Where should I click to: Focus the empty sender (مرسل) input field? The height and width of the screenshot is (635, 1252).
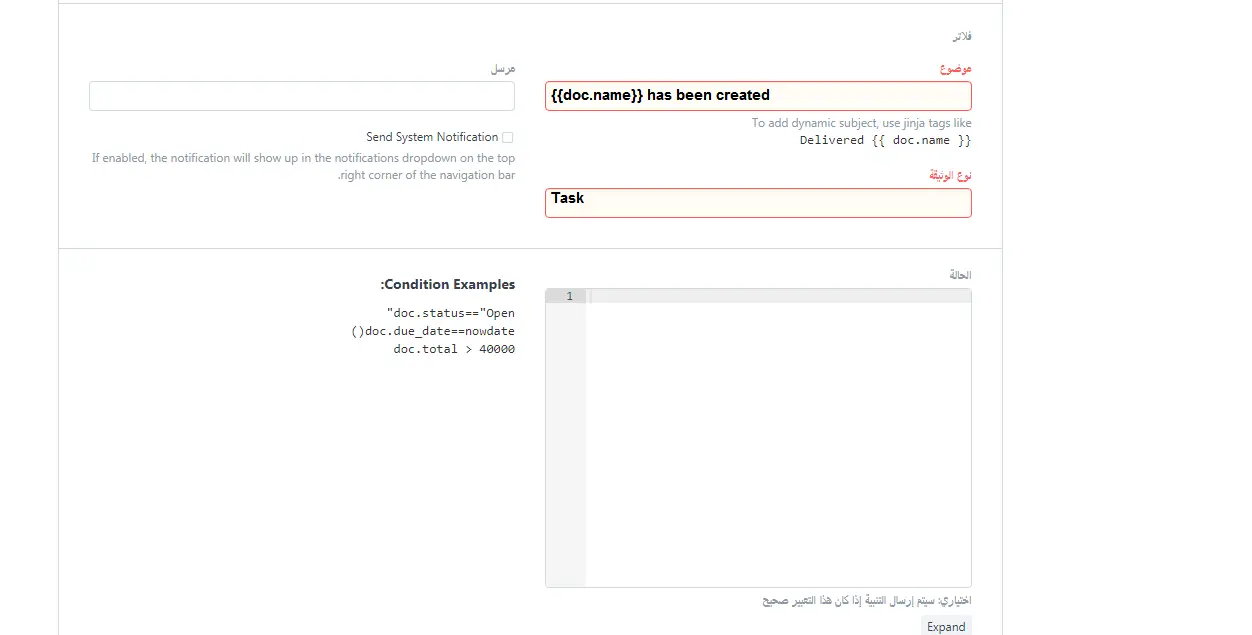pyautogui.click(x=302, y=96)
